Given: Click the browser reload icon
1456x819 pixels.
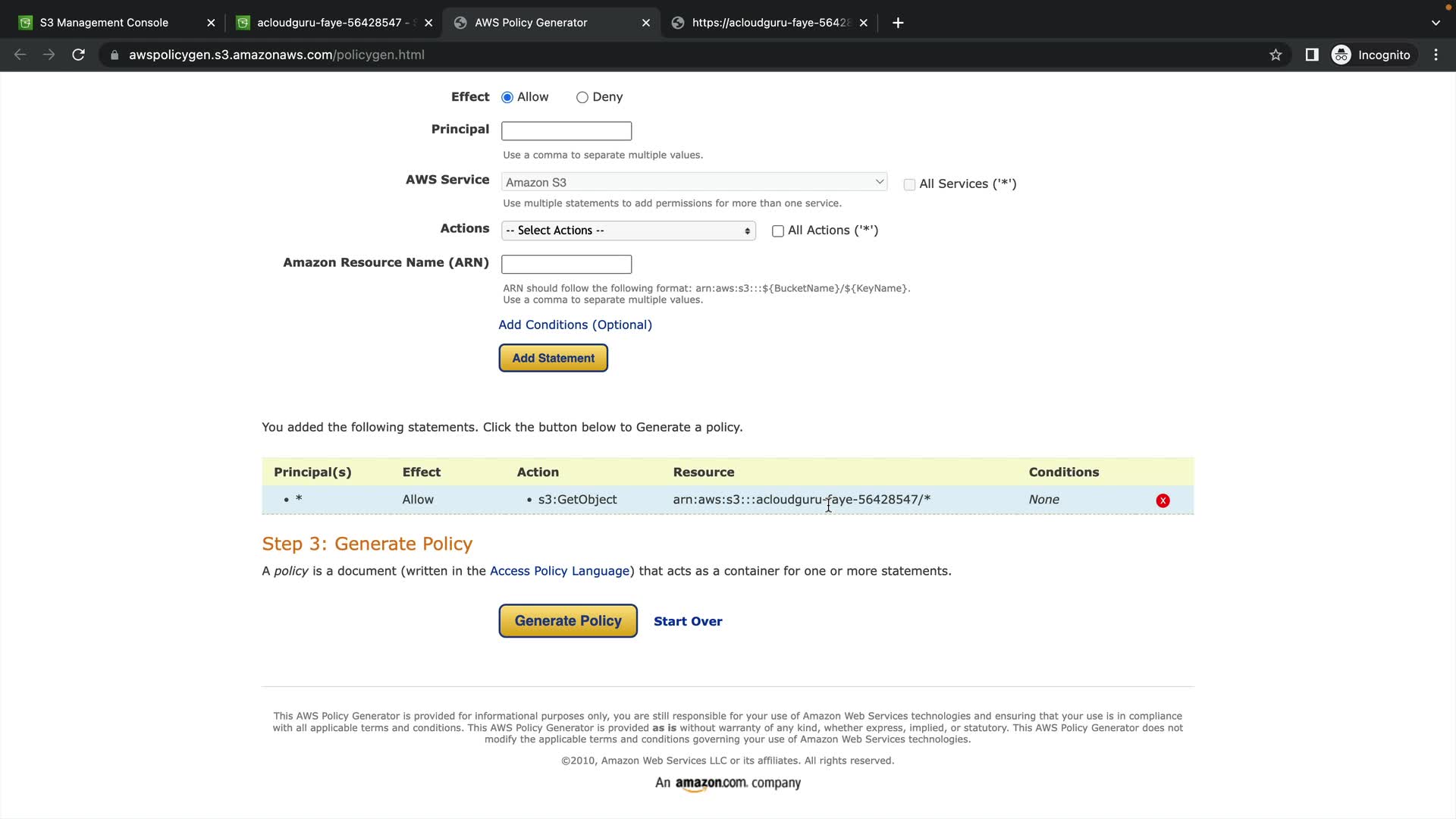Looking at the screenshot, I should [78, 55].
